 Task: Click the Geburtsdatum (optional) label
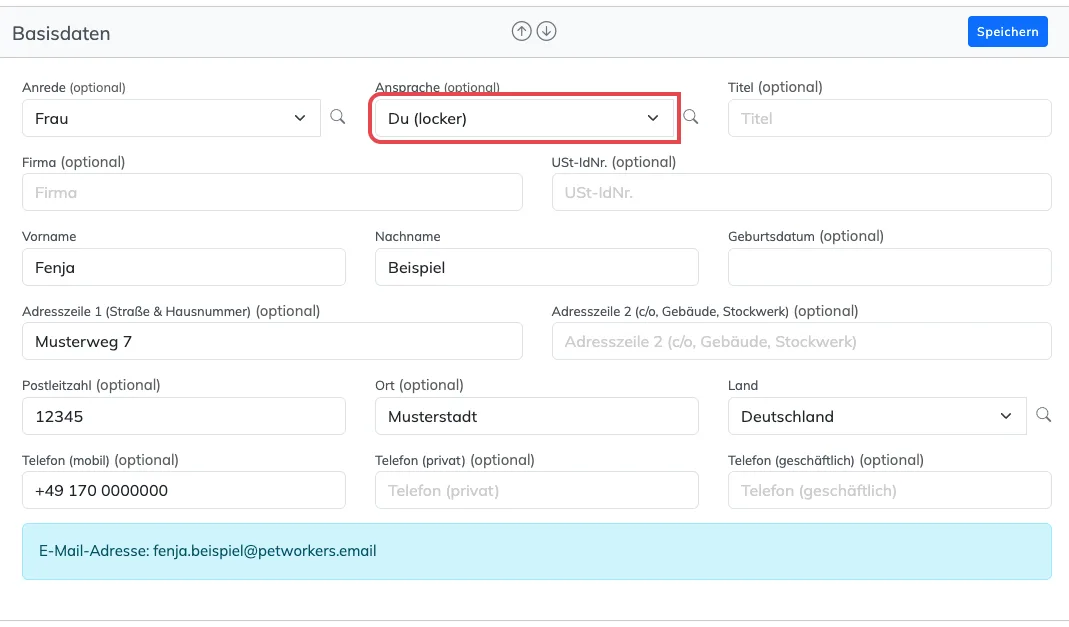tap(806, 236)
